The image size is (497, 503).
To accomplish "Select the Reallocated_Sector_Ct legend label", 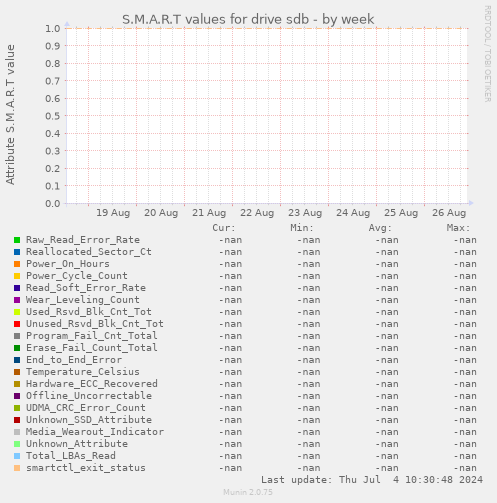I will coord(89,252).
